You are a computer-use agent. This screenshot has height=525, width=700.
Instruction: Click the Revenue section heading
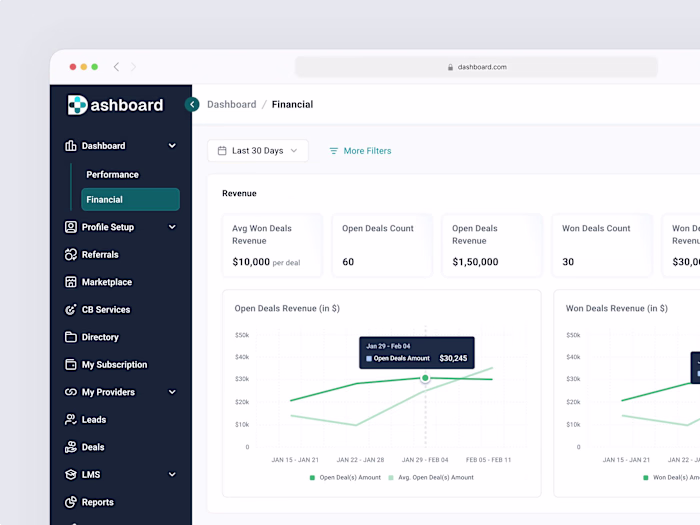[x=239, y=193]
